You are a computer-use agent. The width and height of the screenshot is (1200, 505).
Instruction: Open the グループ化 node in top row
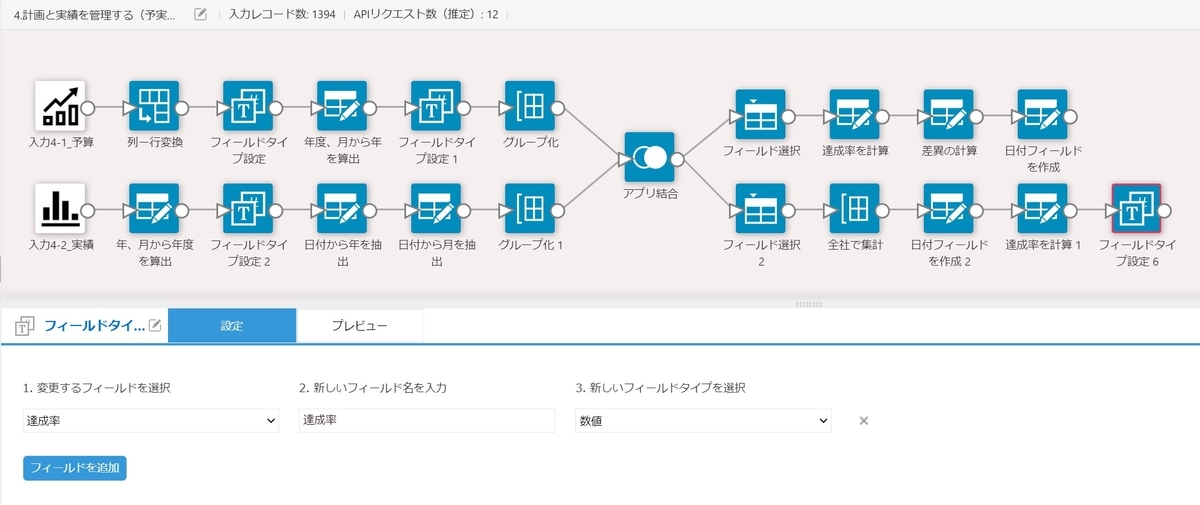coord(530,106)
